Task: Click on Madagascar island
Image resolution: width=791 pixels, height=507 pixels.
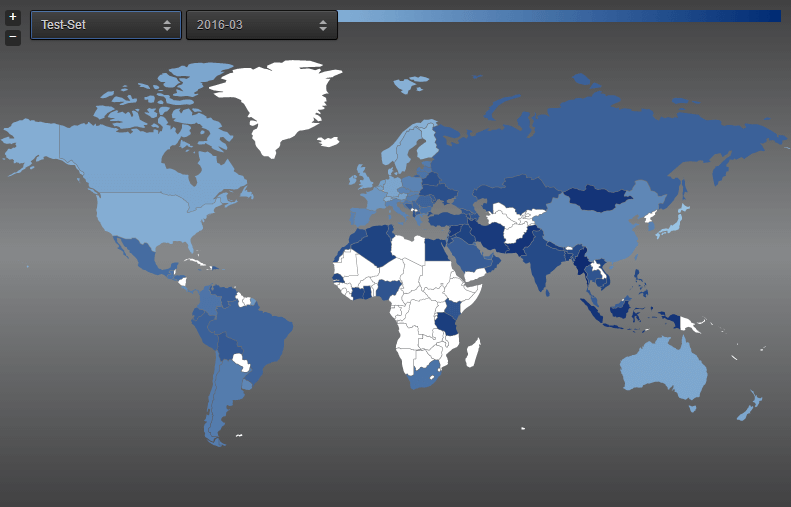Action: pos(473,353)
